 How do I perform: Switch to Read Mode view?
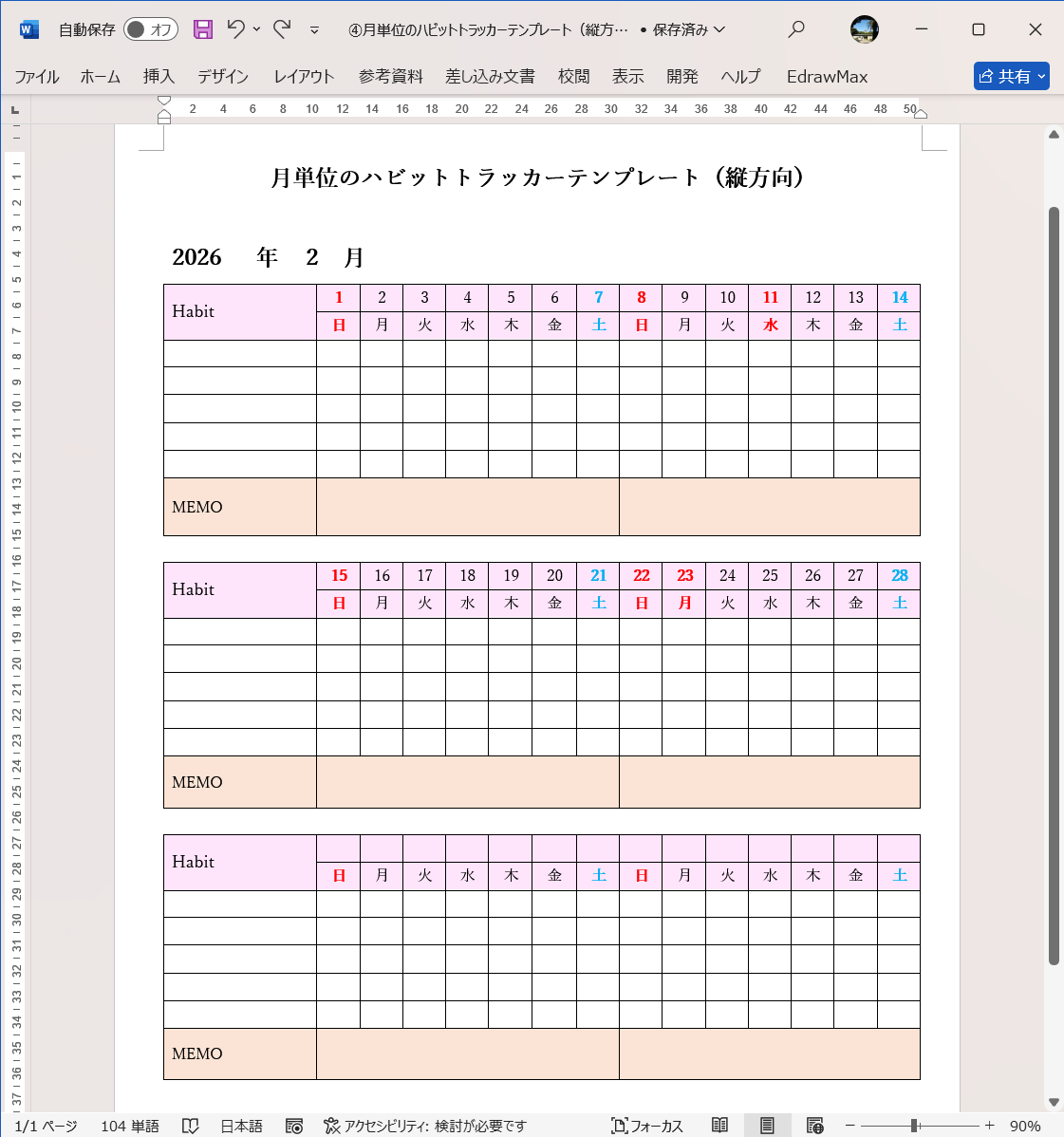pyautogui.click(x=720, y=1126)
